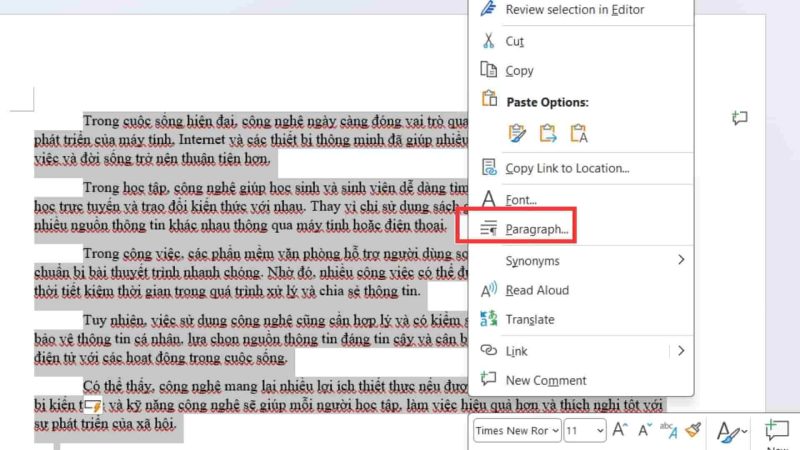Click Review selection in Editor

pos(574,10)
